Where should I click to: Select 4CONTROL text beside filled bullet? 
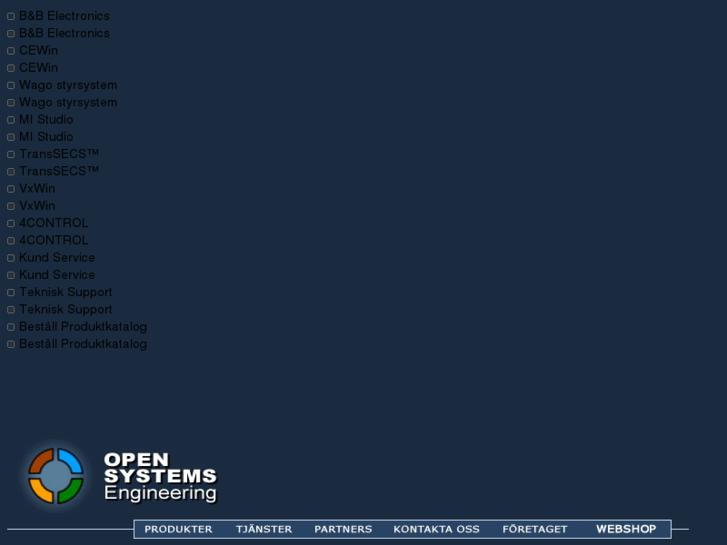53,240
